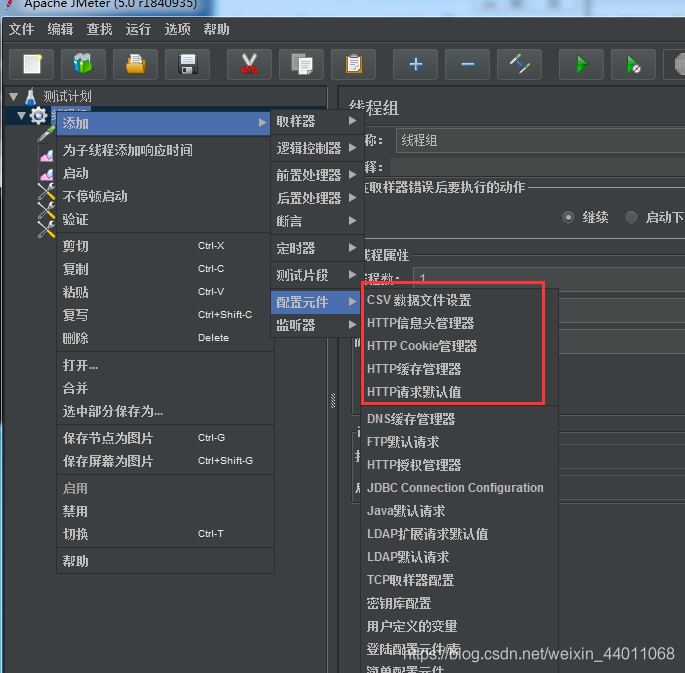Select 用户定义的变量
The width and height of the screenshot is (685, 673).
click(x=460, y=627)
